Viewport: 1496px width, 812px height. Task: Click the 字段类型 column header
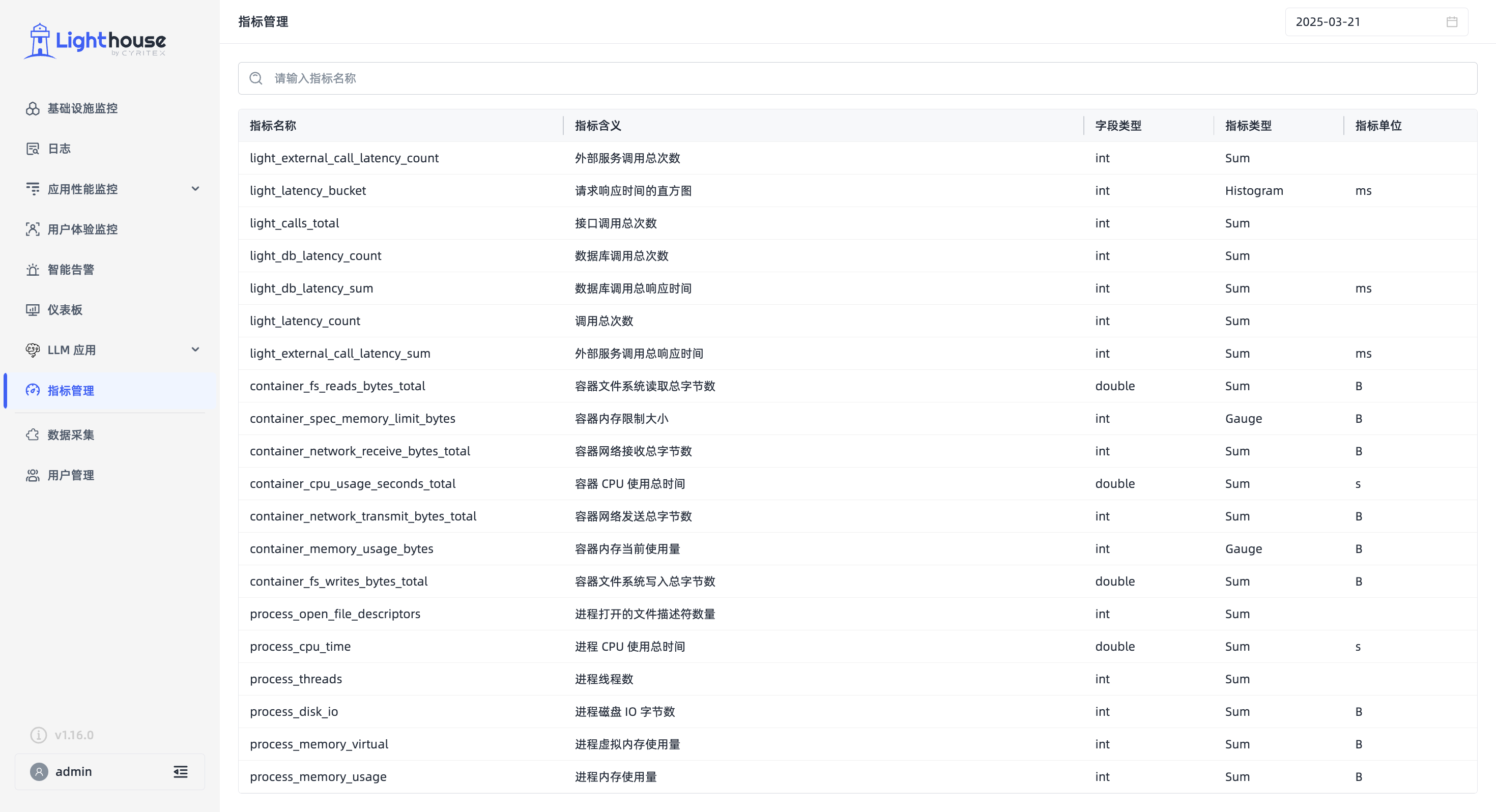1118,126
